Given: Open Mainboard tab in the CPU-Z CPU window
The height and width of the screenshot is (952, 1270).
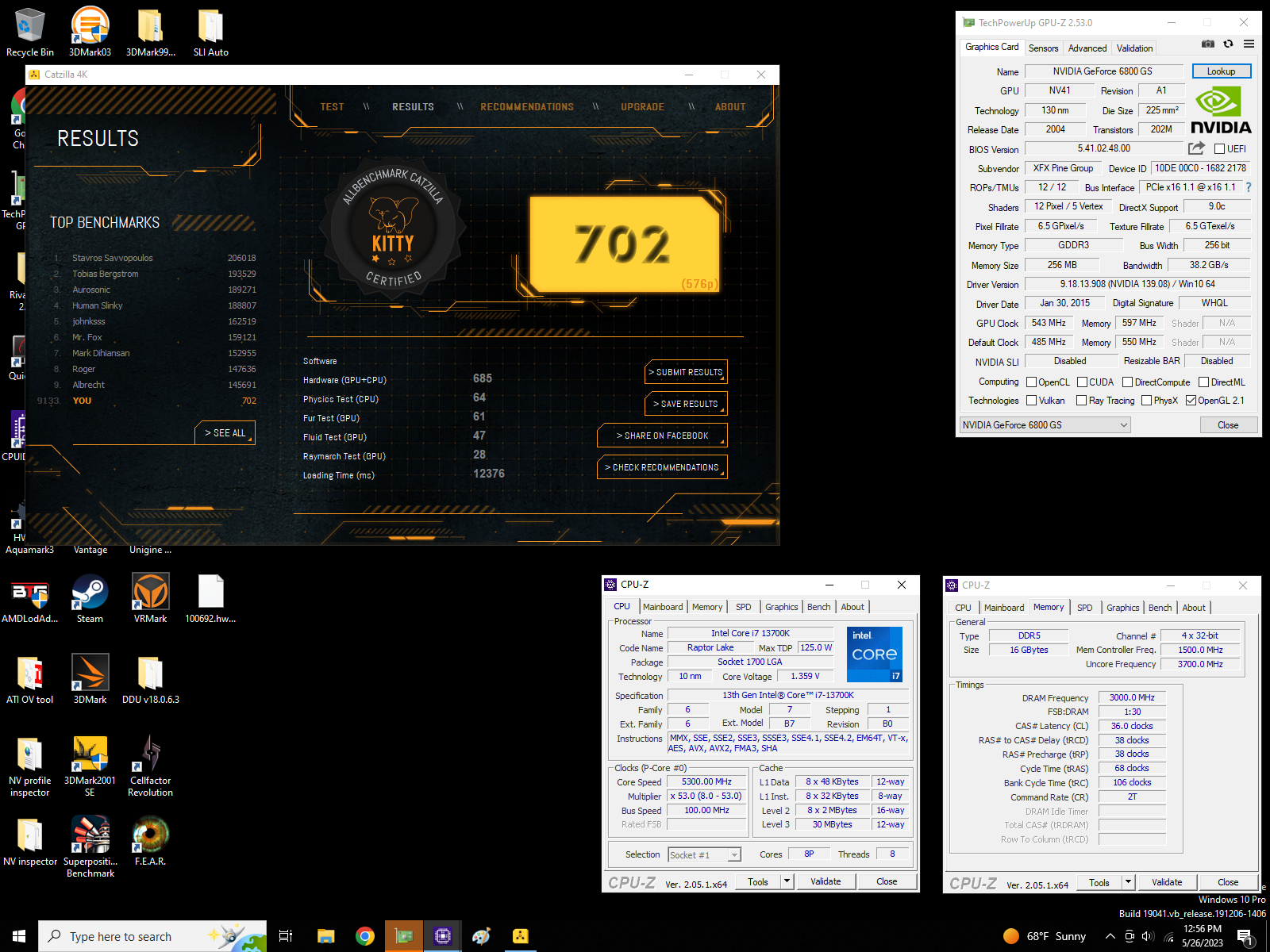Looking at the screenshot, I should coord(663,607).
